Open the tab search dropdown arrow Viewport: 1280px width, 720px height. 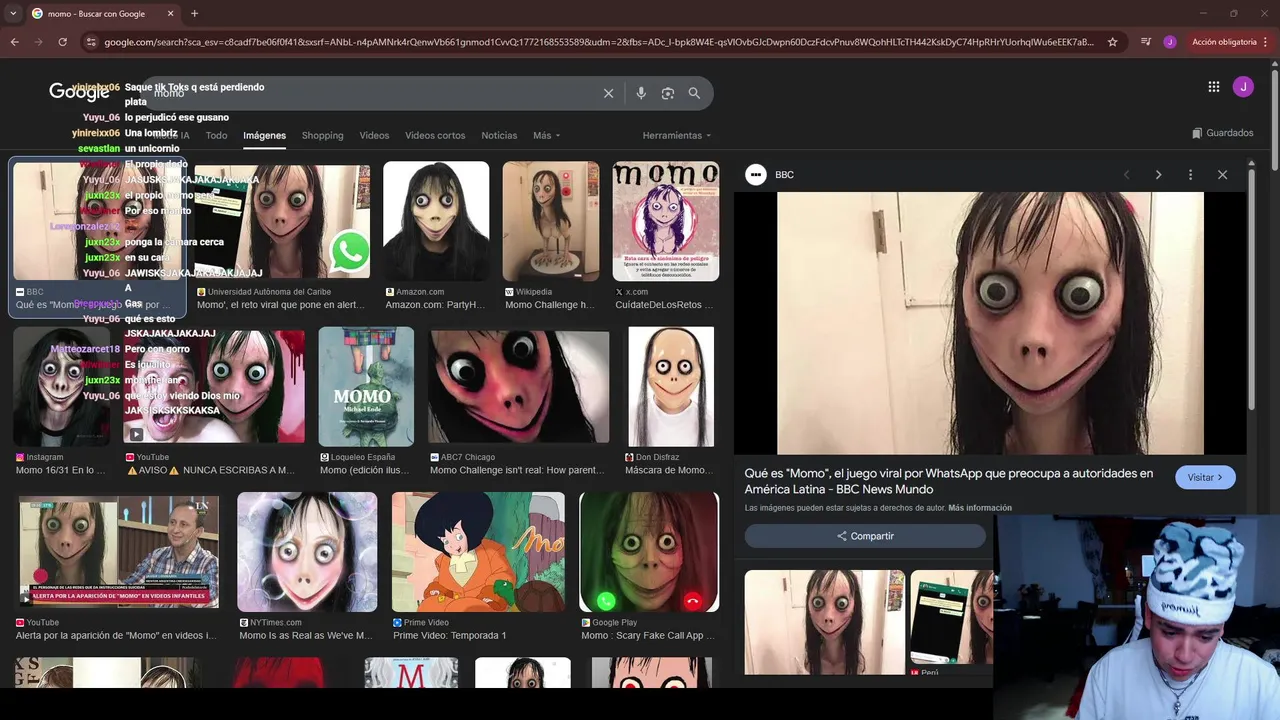pos(12,14)
